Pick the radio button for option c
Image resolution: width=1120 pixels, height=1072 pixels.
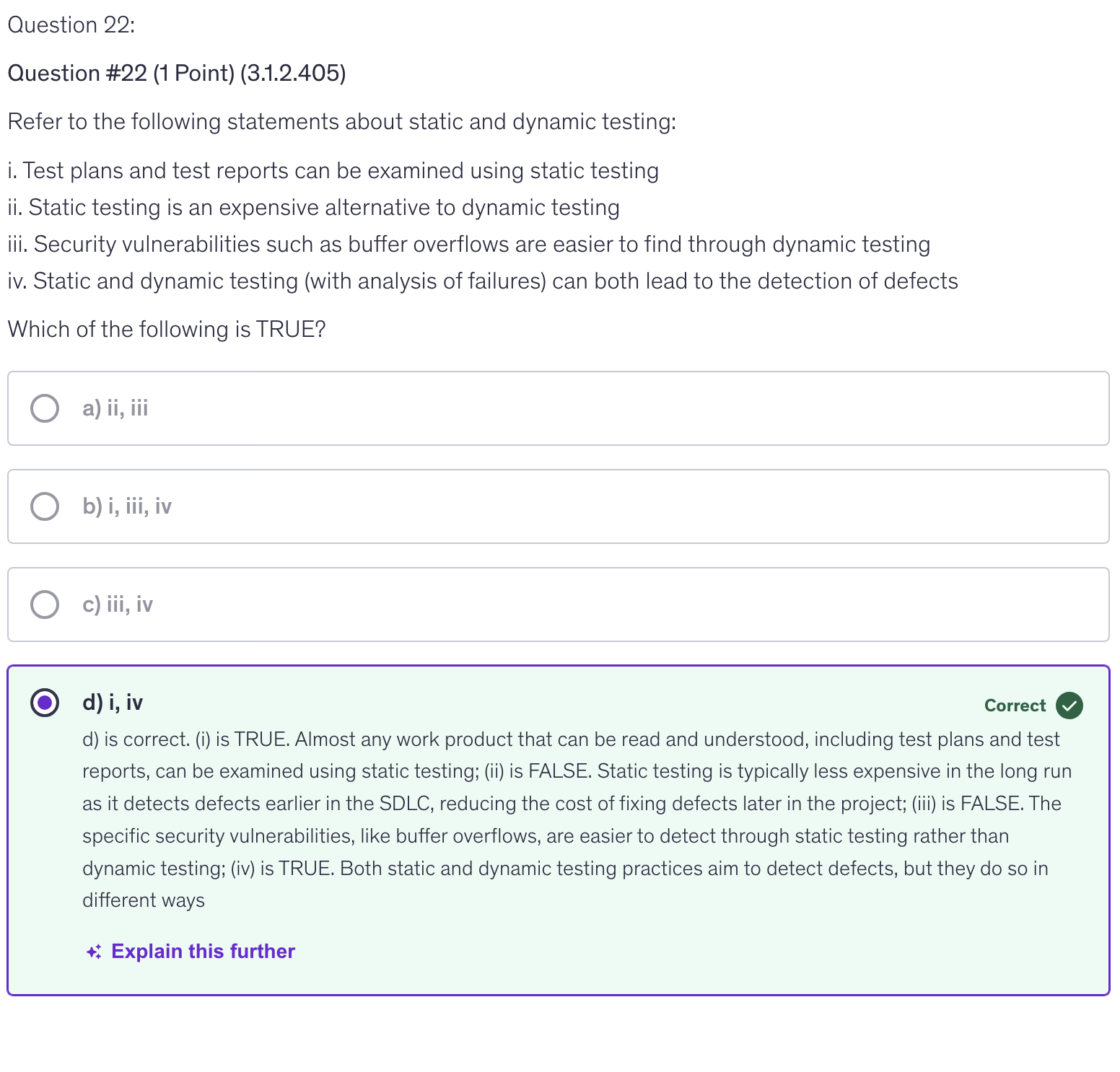pos(45,605)
